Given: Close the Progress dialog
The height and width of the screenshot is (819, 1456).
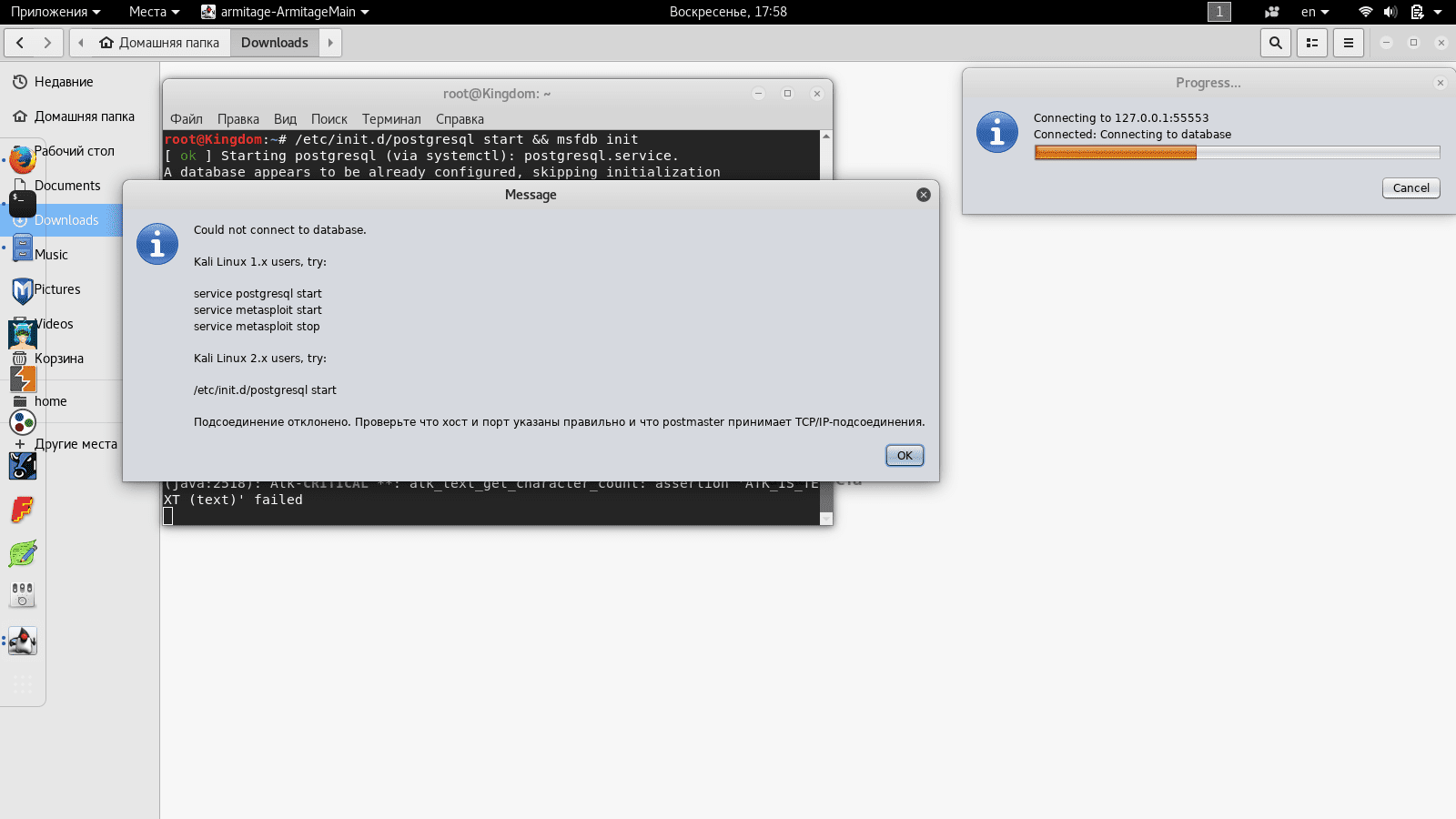Looking at the screenshot, I should click(x=1441, y=83).
